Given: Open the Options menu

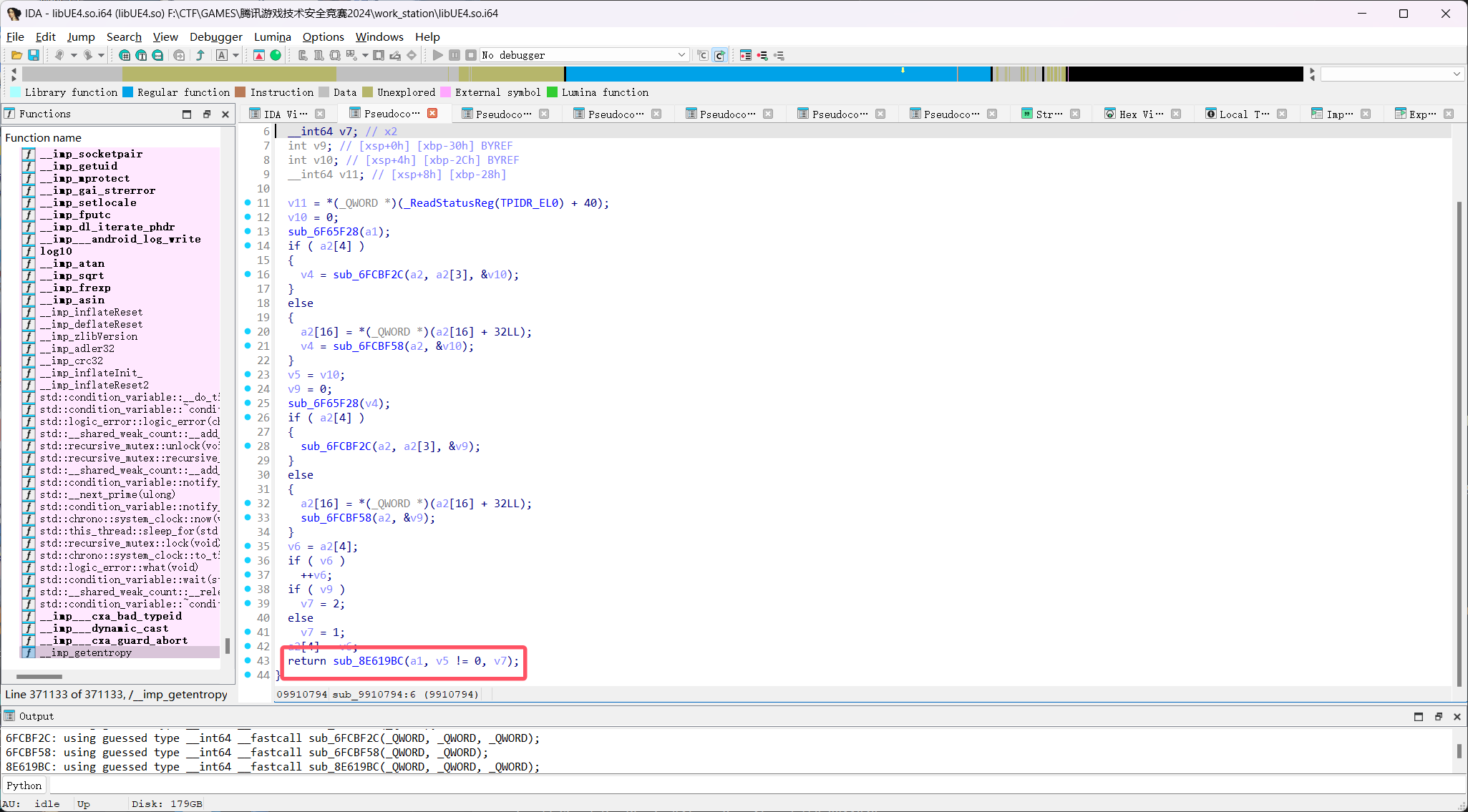Looking at the screenshot, I should click(x=323, y=36).
